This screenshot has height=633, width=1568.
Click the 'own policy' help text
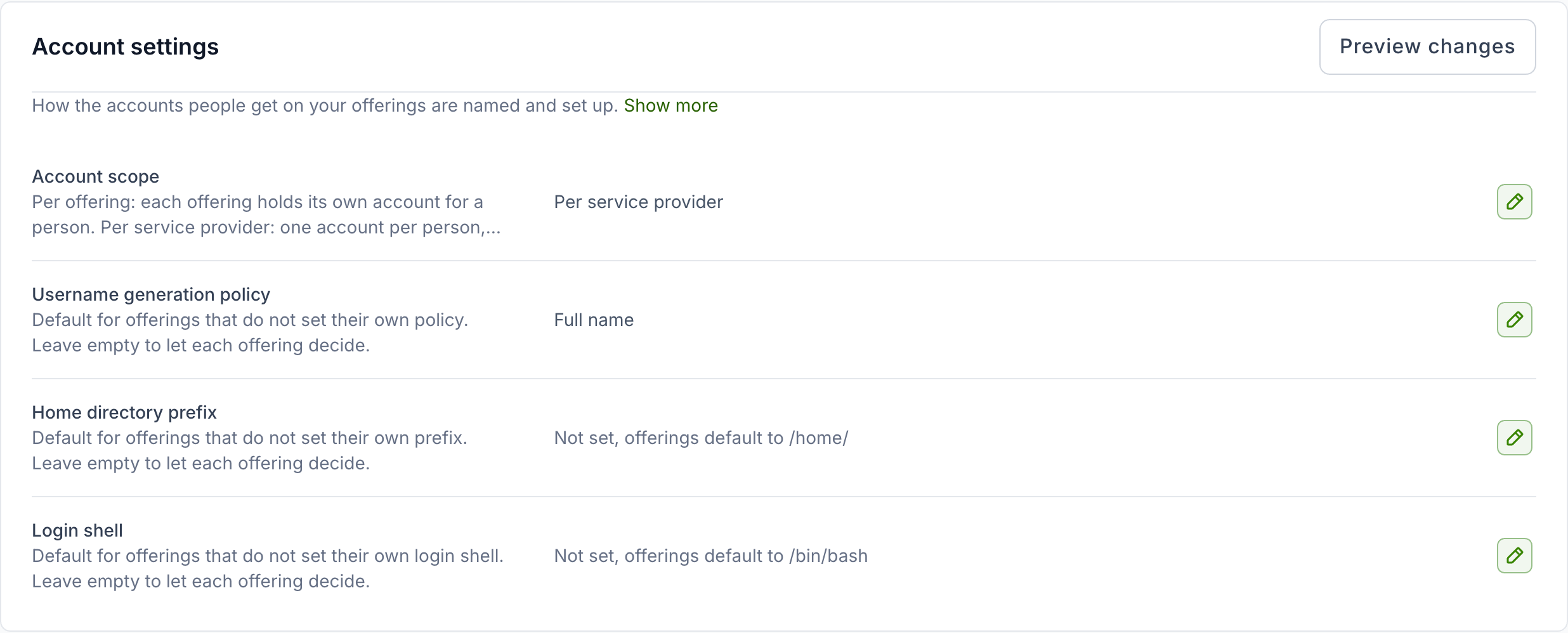click(250, 332)
